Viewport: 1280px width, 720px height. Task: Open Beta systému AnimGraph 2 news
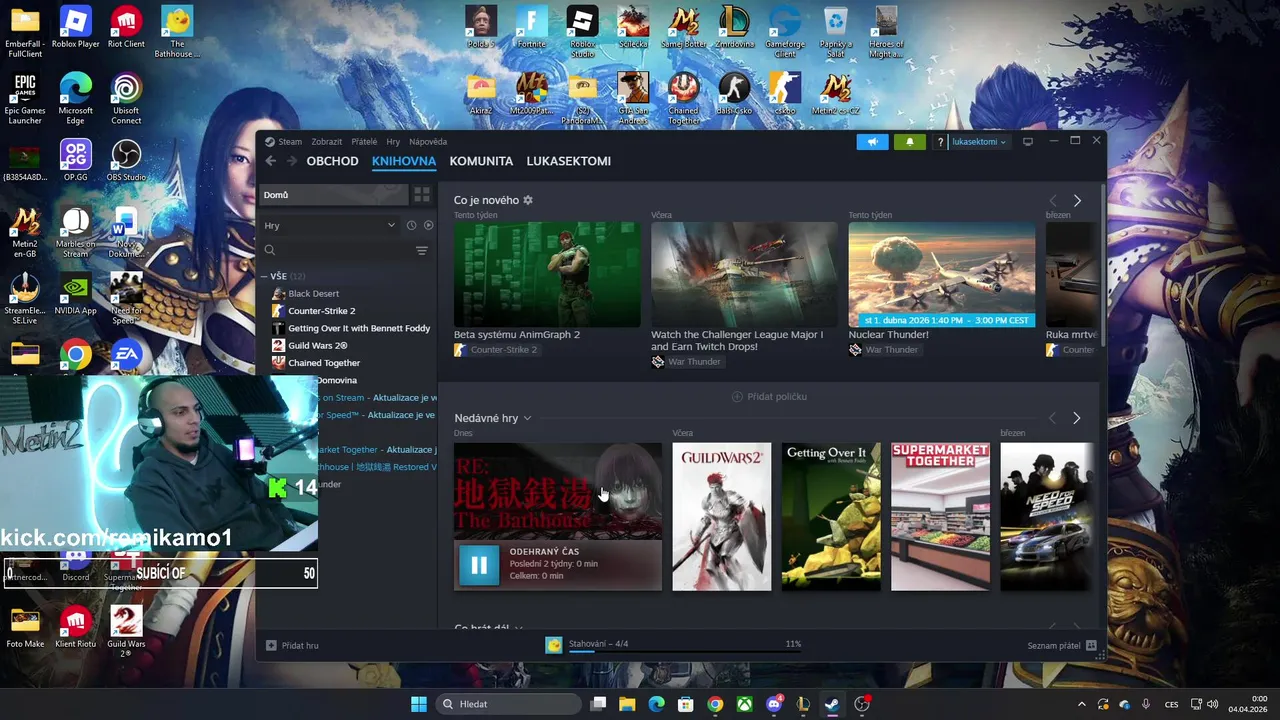pyautogui.click(x=547, y=275)
